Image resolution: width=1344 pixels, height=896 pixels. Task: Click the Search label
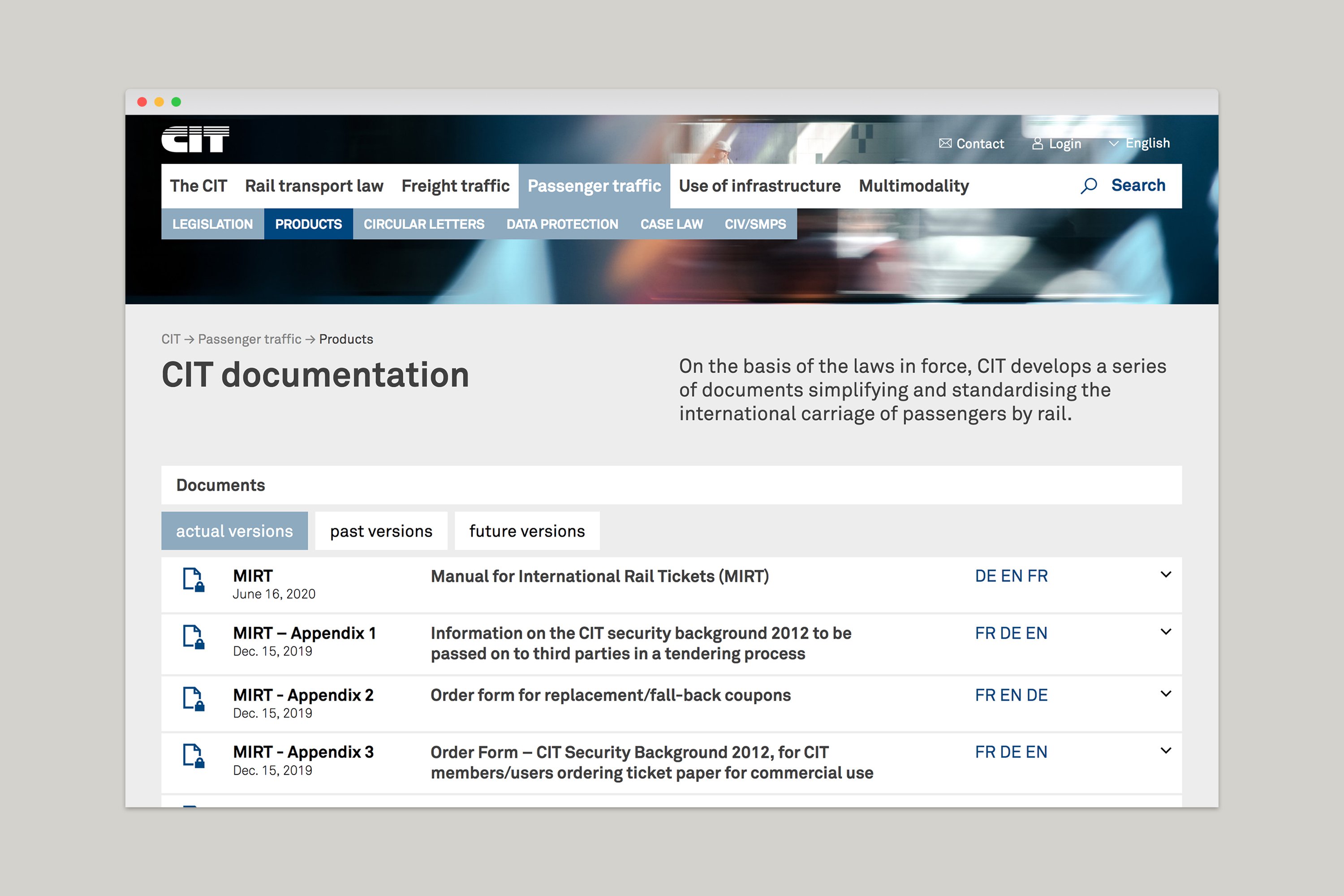click(1138, 185)
